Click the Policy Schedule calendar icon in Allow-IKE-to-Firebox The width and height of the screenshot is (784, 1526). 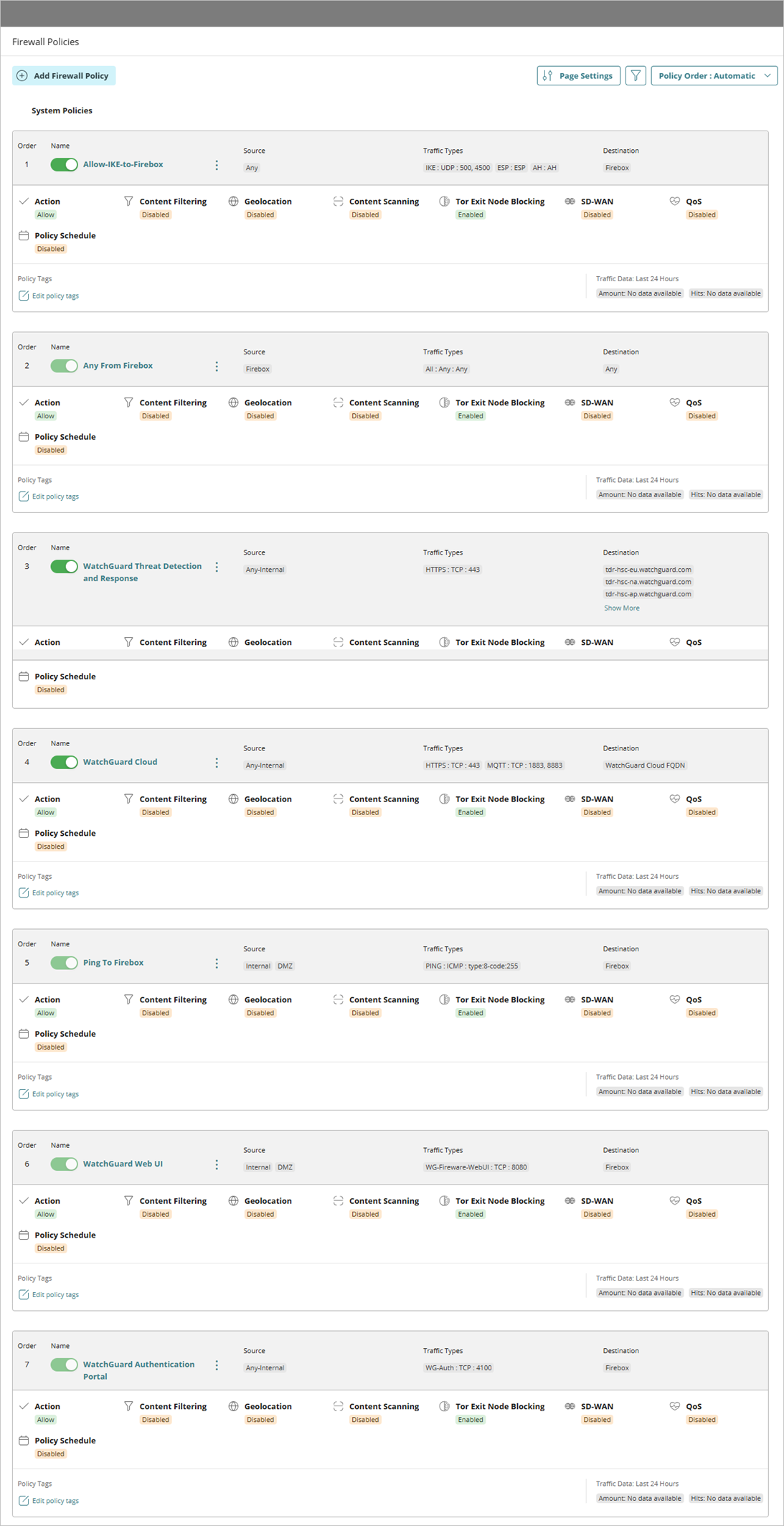click(x=24, y=235)
